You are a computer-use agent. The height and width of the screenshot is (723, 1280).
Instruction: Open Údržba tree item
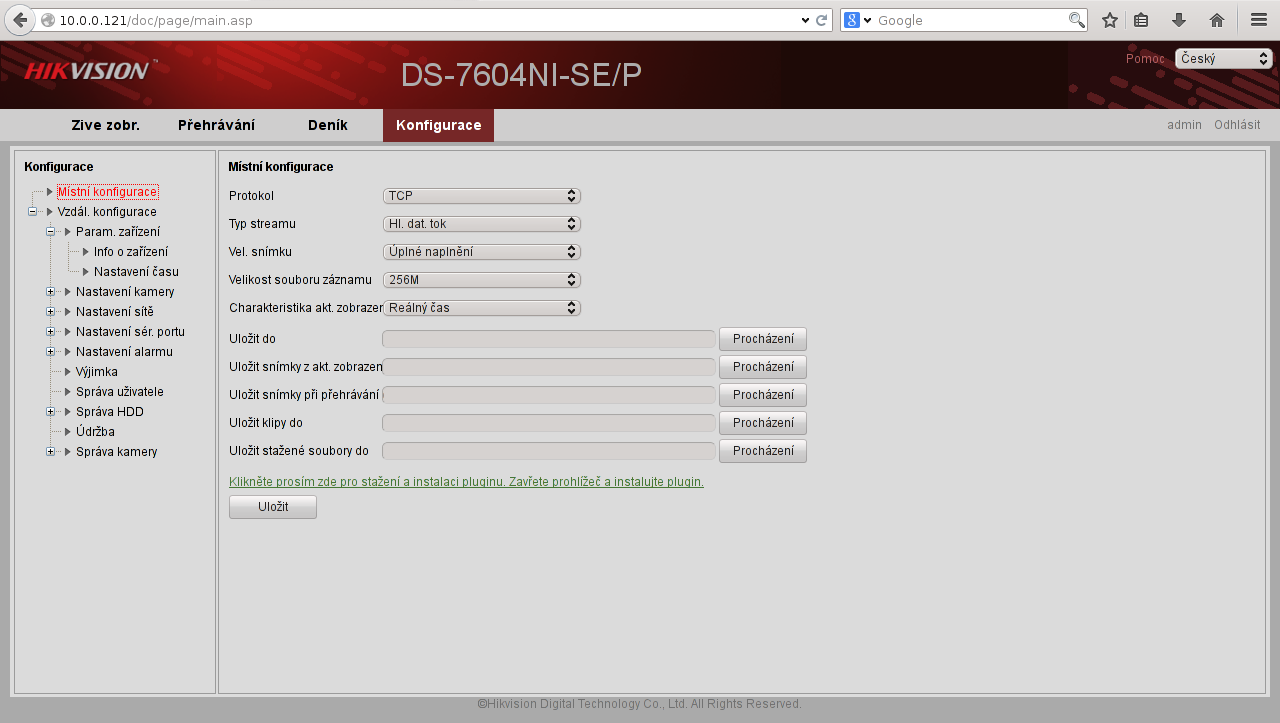click(x=95, y=432)
